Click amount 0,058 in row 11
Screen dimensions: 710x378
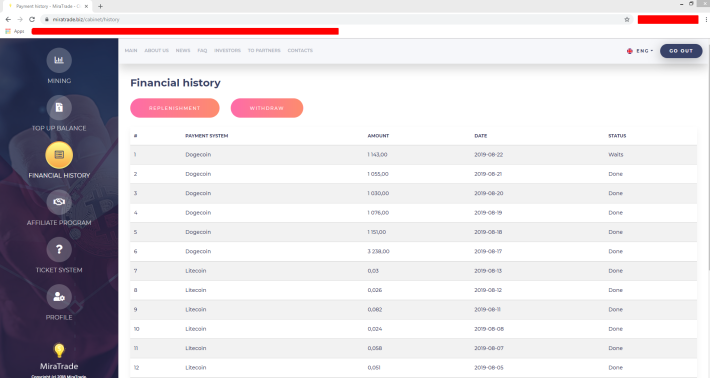click(x=374, y=348)
